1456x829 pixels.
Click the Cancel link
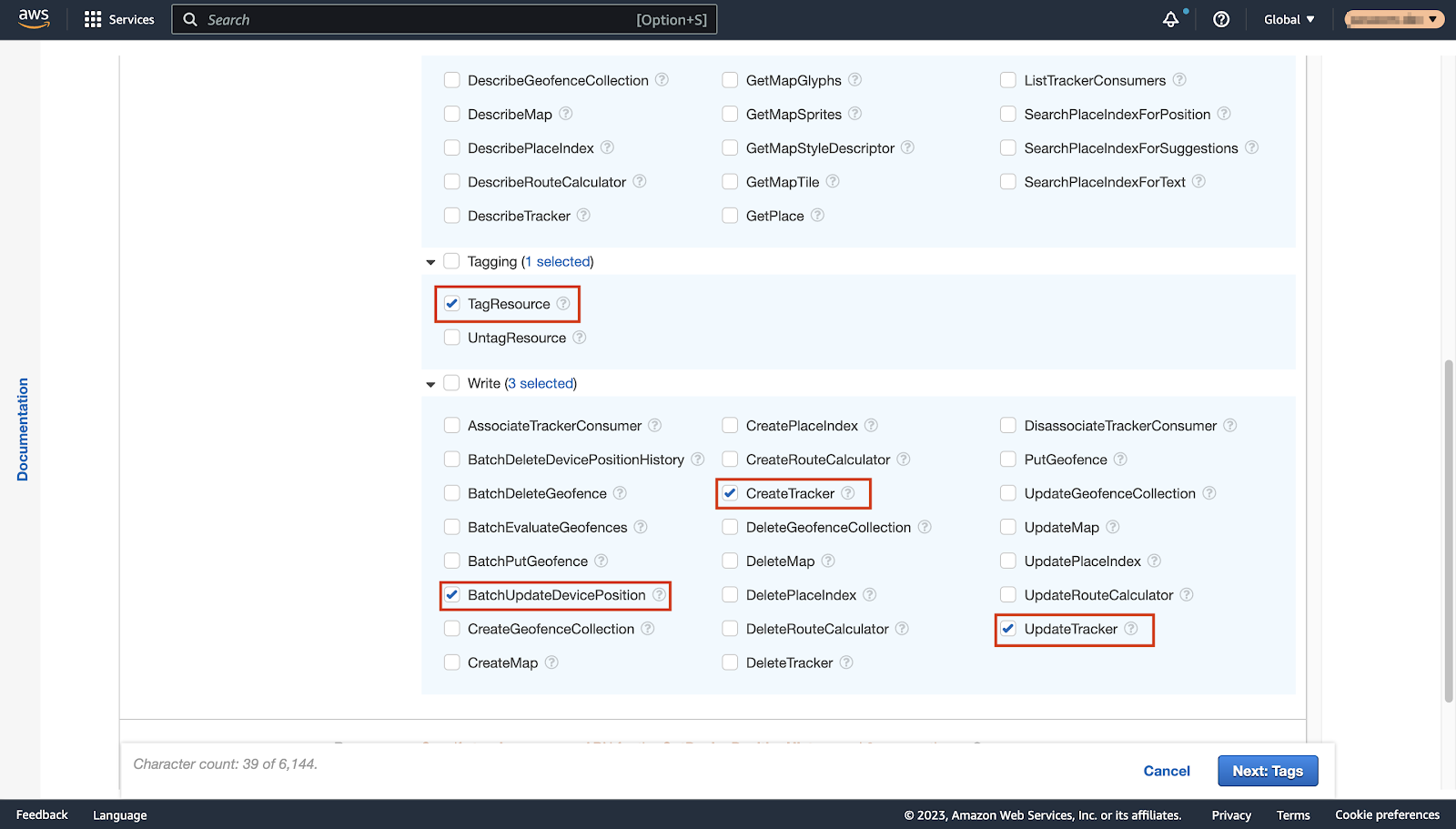[1166, 771]
